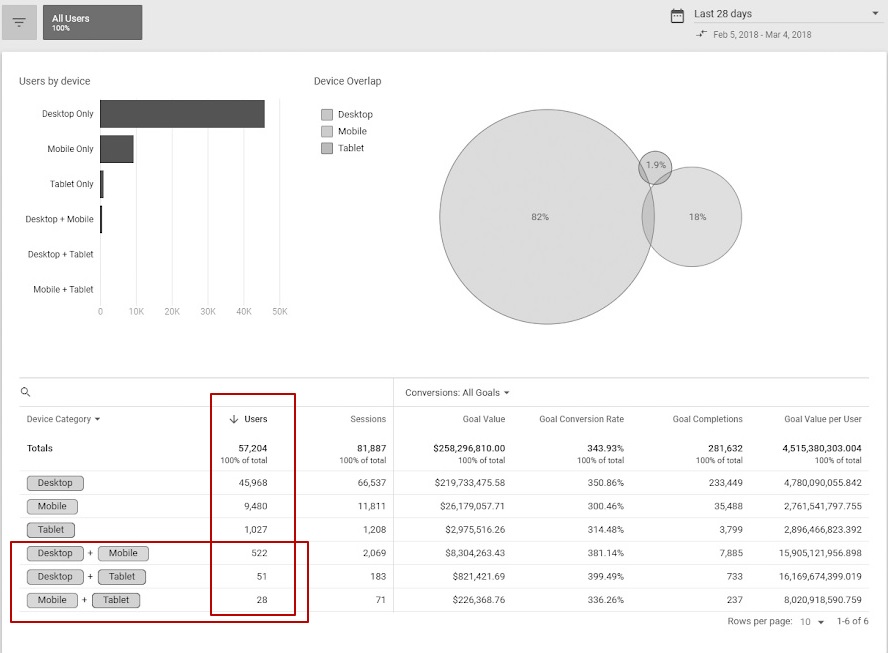Image resolution: width=888 pixels, height=653 pixels.
Task: Click the filter icon at top left
Action: pyautogui.click(x=19, y=22)
